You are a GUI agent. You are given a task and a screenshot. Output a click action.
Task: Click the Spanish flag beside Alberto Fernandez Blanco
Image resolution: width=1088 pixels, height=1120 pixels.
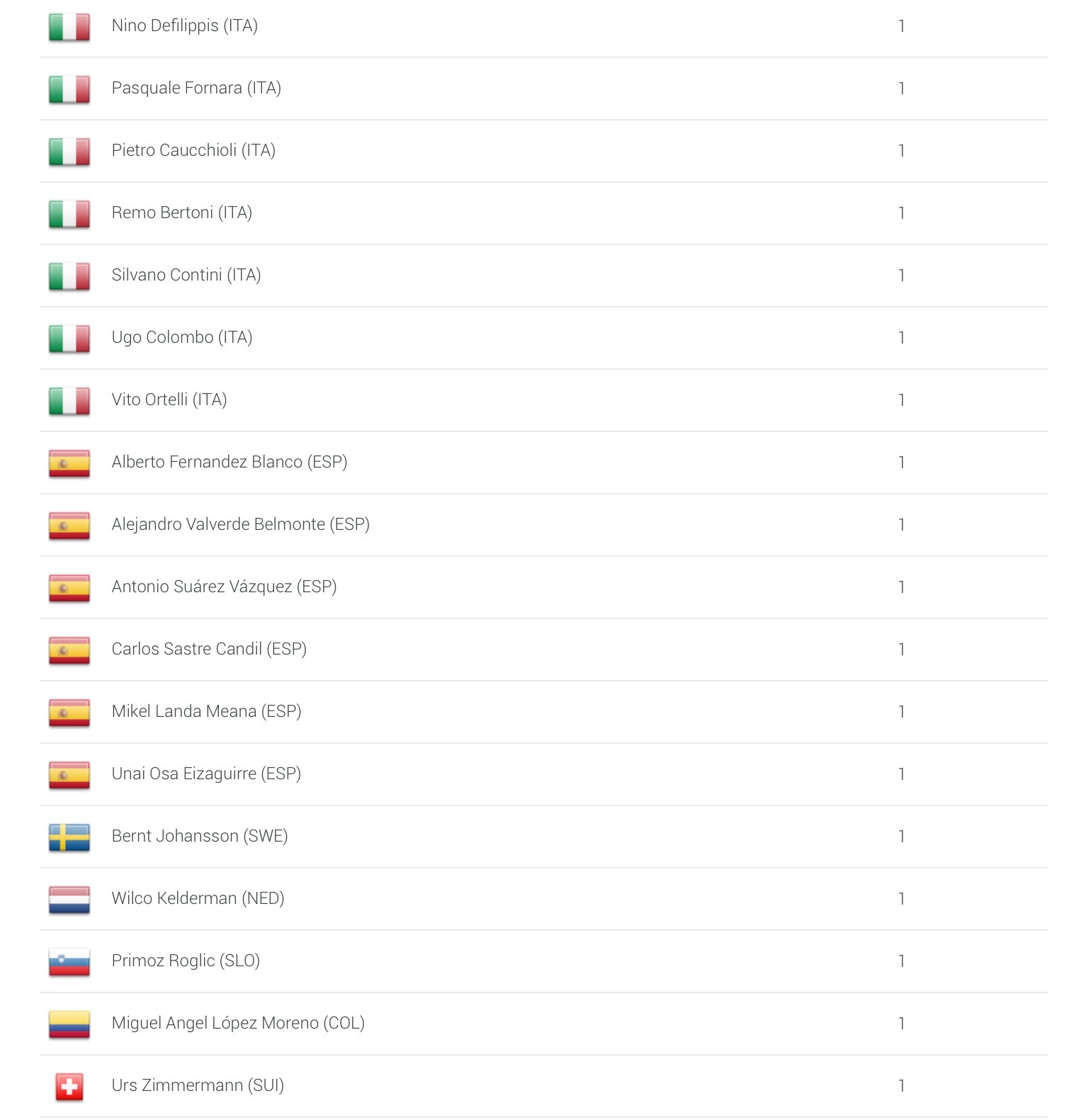69,463
